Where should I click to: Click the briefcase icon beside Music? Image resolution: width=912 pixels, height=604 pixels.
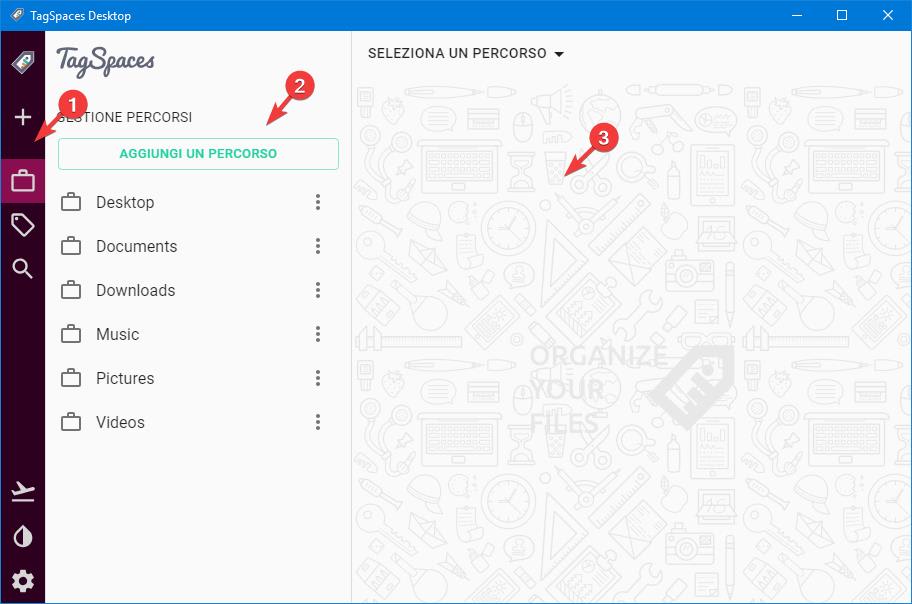tap(71, 334)
